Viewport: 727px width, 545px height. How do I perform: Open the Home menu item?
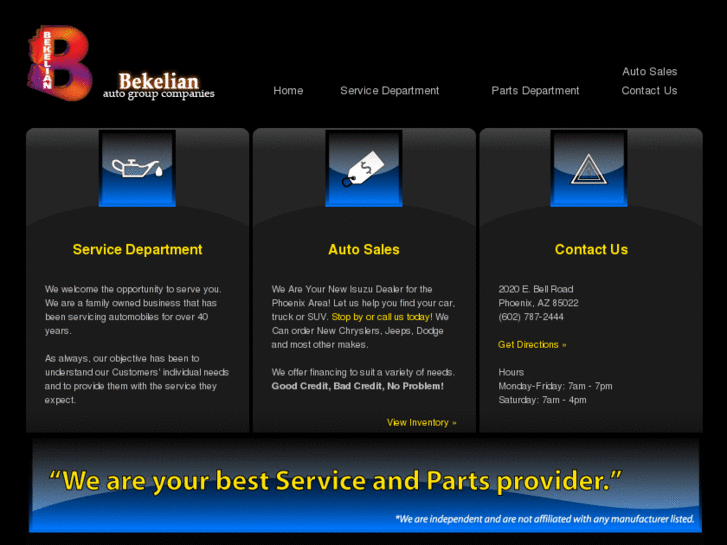coord(288,90)
